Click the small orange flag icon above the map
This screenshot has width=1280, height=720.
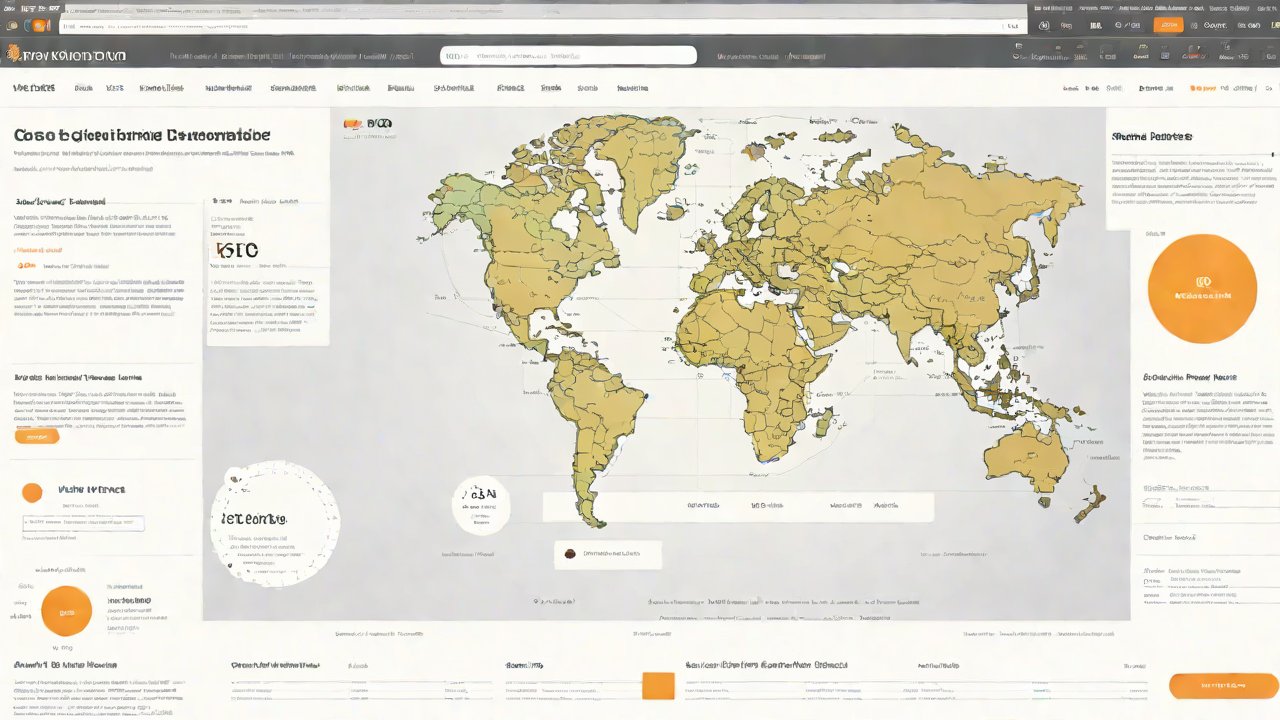coord(351,124)
